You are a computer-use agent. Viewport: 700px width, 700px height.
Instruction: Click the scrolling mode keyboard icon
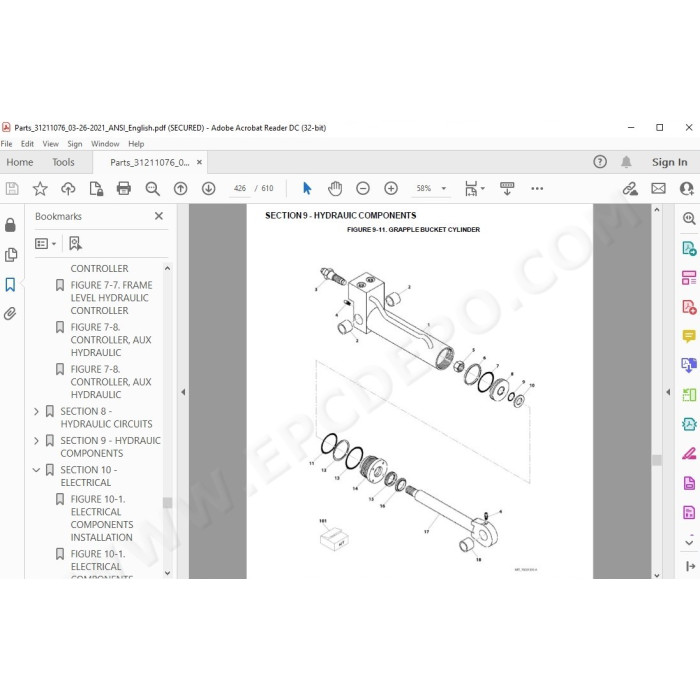pyautogui.click(x=507, y=188)
